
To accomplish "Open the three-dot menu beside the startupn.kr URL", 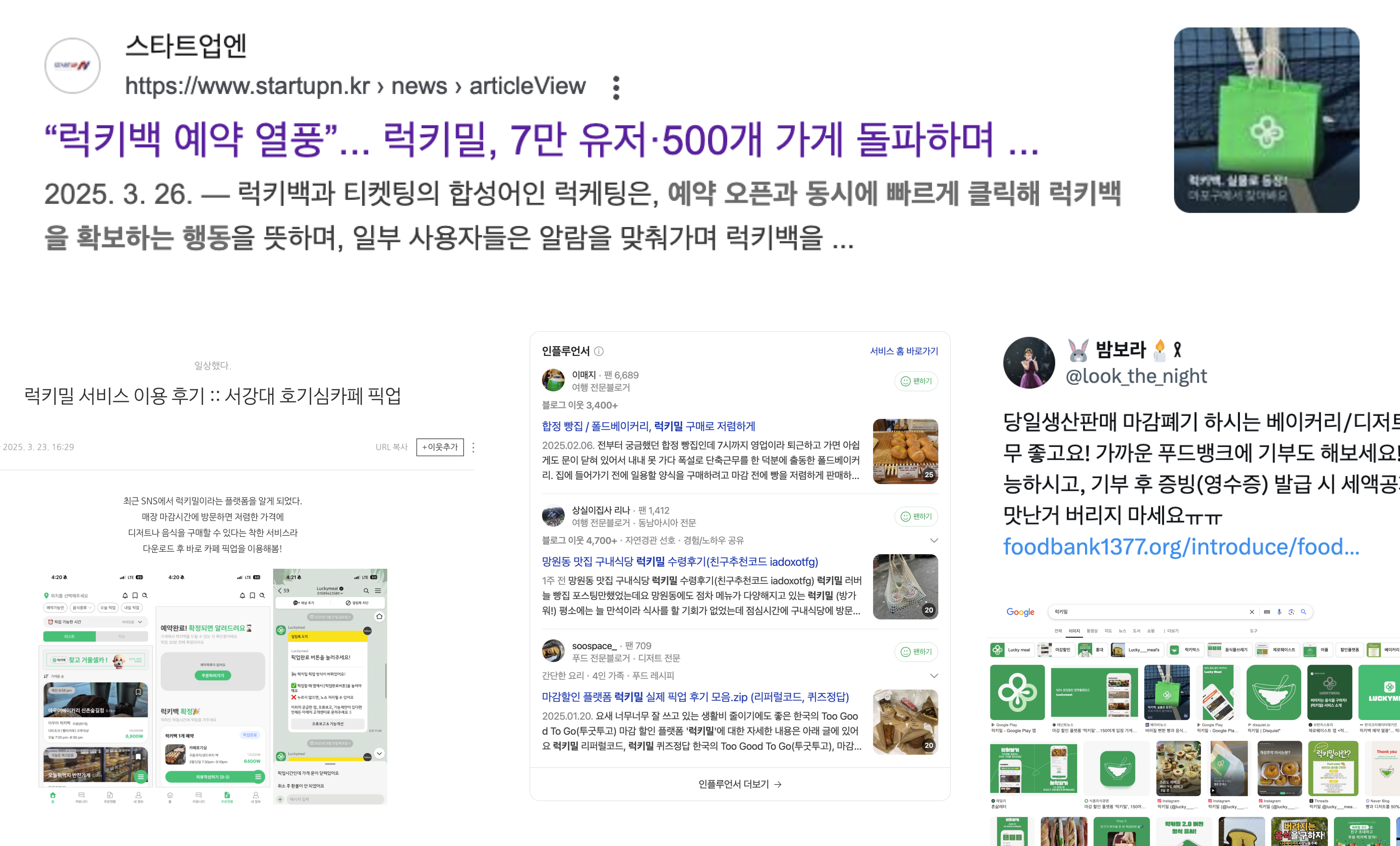I will coord(616,87).
